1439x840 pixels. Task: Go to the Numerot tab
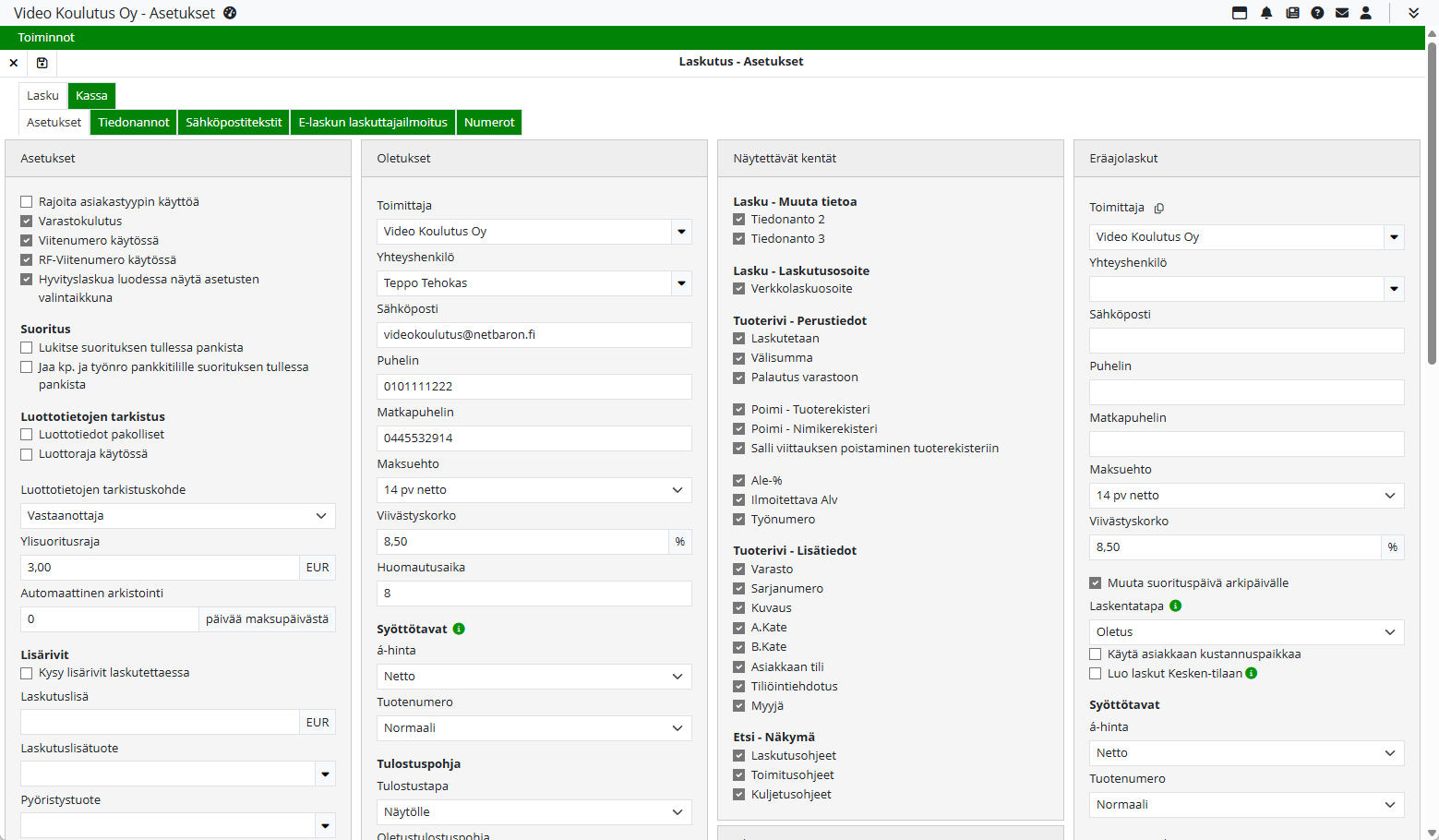point(489,123)
